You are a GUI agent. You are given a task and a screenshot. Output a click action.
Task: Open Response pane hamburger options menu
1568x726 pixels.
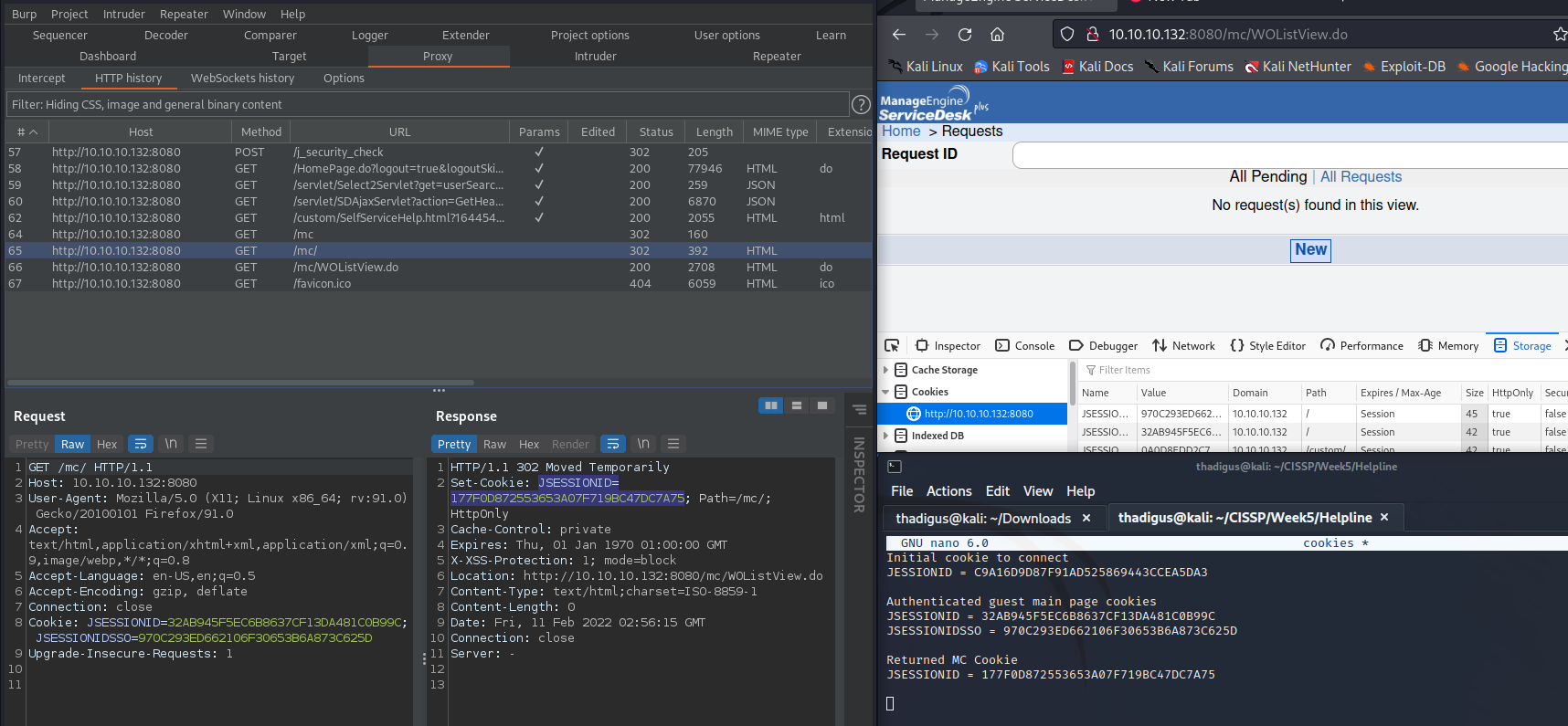[673, 444]
